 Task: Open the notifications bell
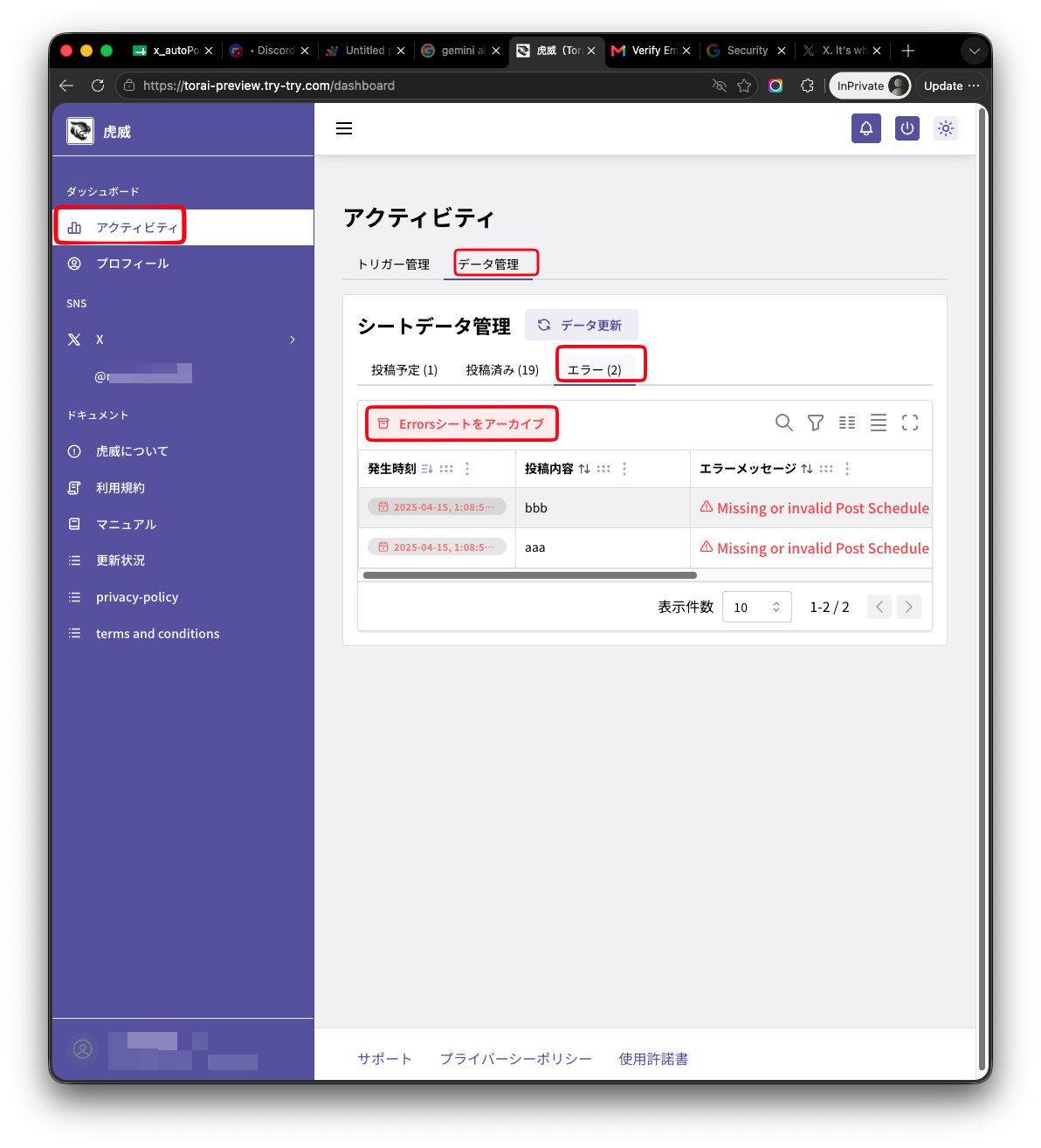(866, 128)
